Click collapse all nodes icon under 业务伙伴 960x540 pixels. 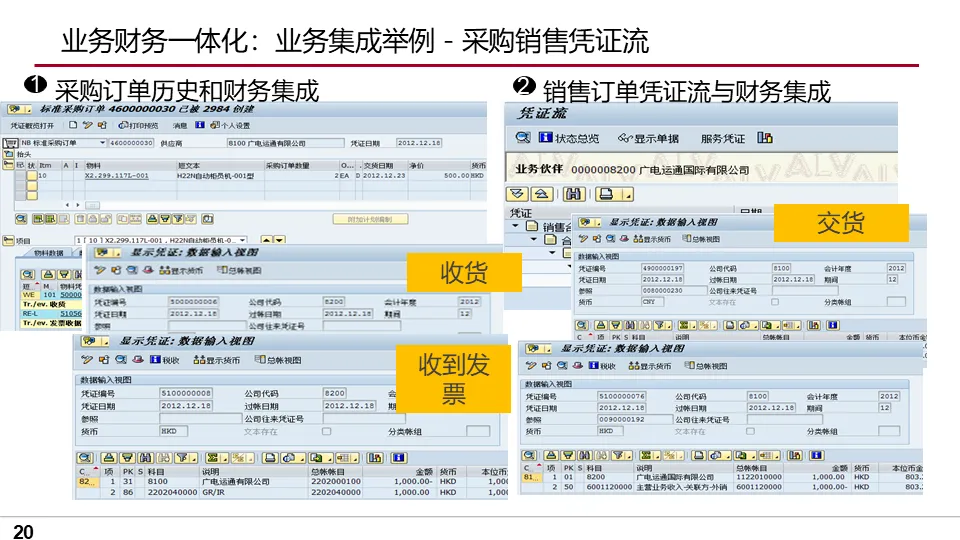[x=542, y=194]
